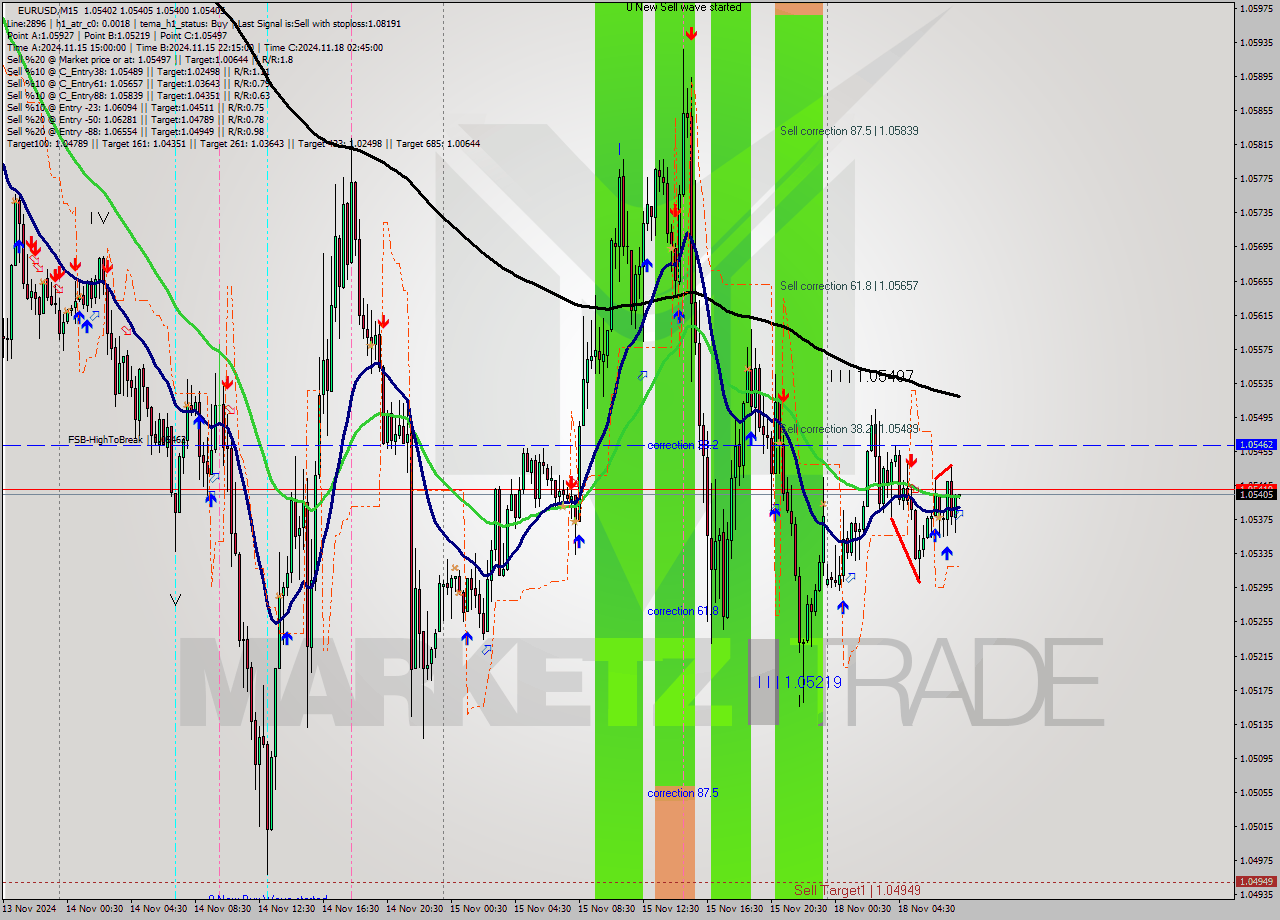Image resolution: width=1280 pixels, height=920 pixels.
Task: Click the 'Sell Target1 | 1.04949' label
Action: point(857,890)
